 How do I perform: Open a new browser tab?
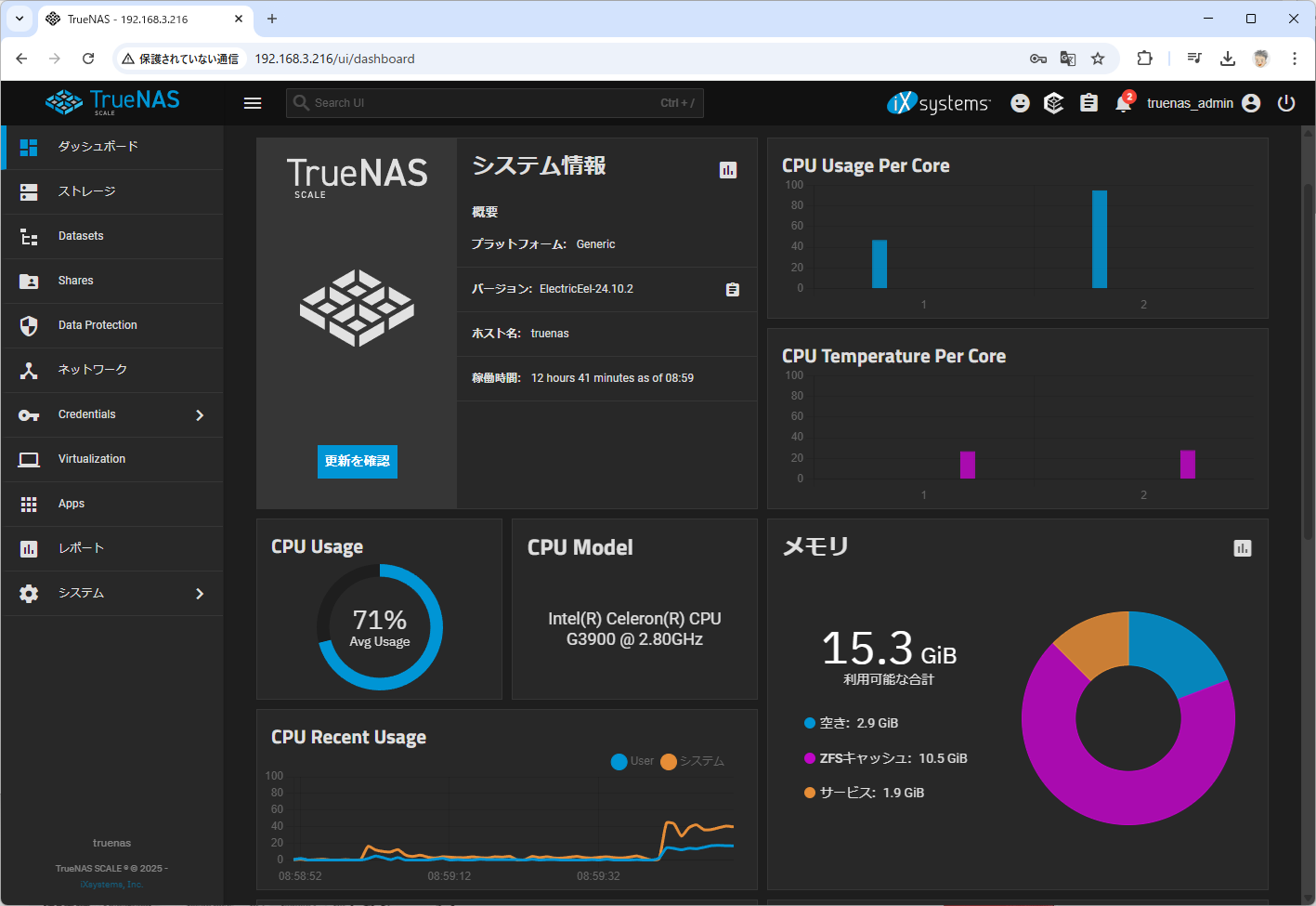(x=272, y=19)
